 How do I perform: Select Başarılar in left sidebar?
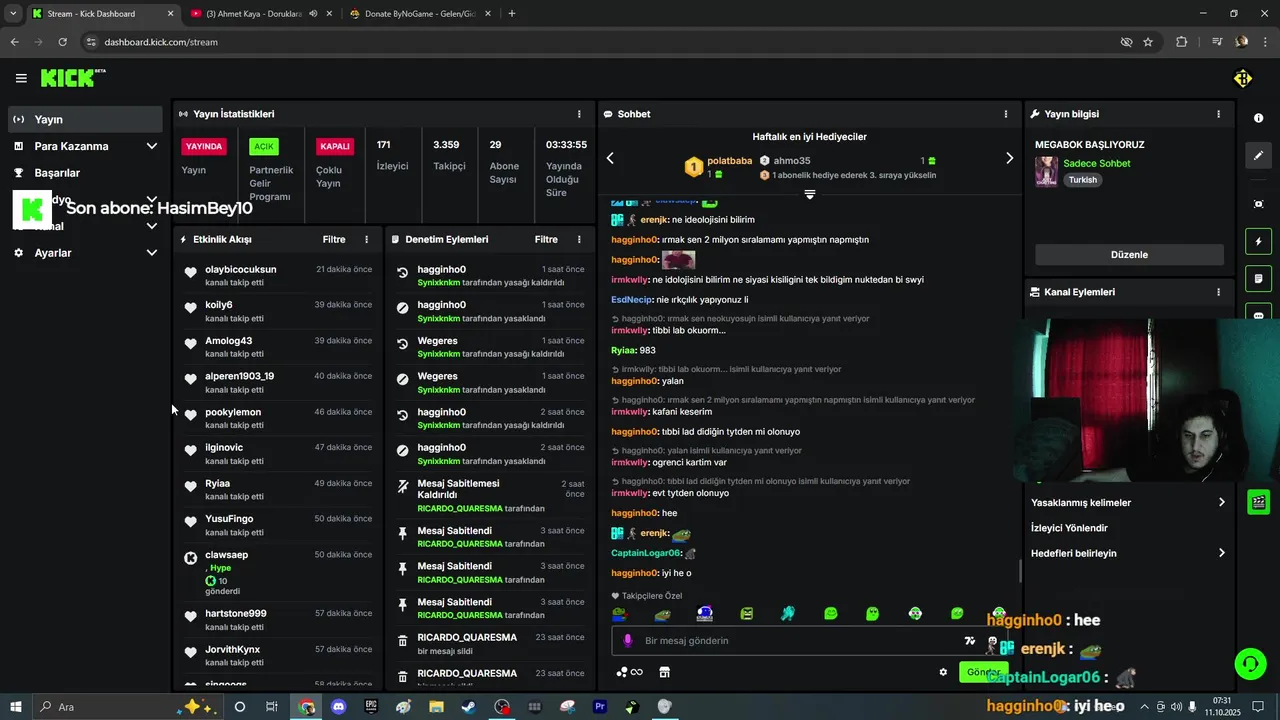point(85,173)
